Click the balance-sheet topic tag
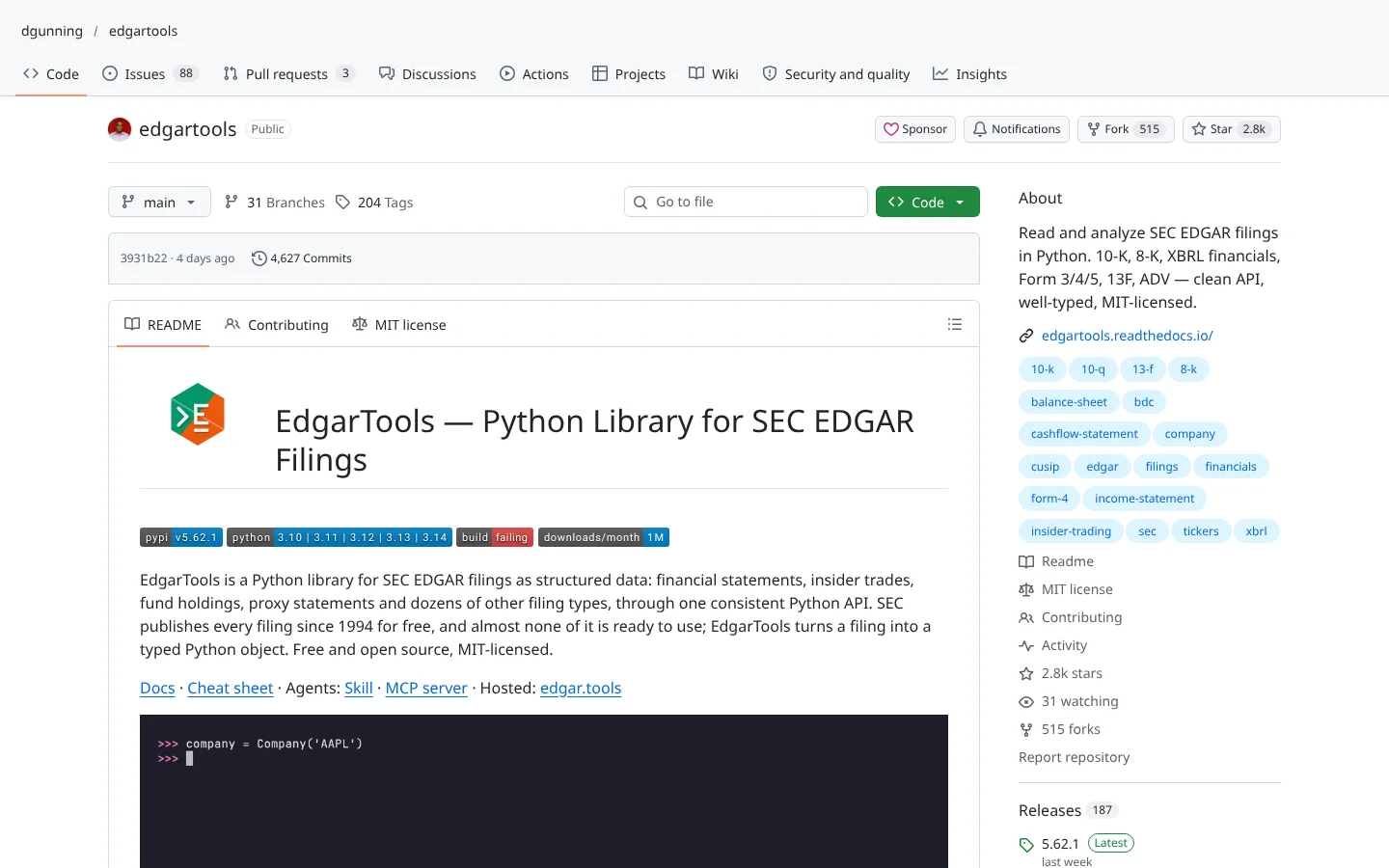Viewport: 1389px width, 868px height. 1069,402
